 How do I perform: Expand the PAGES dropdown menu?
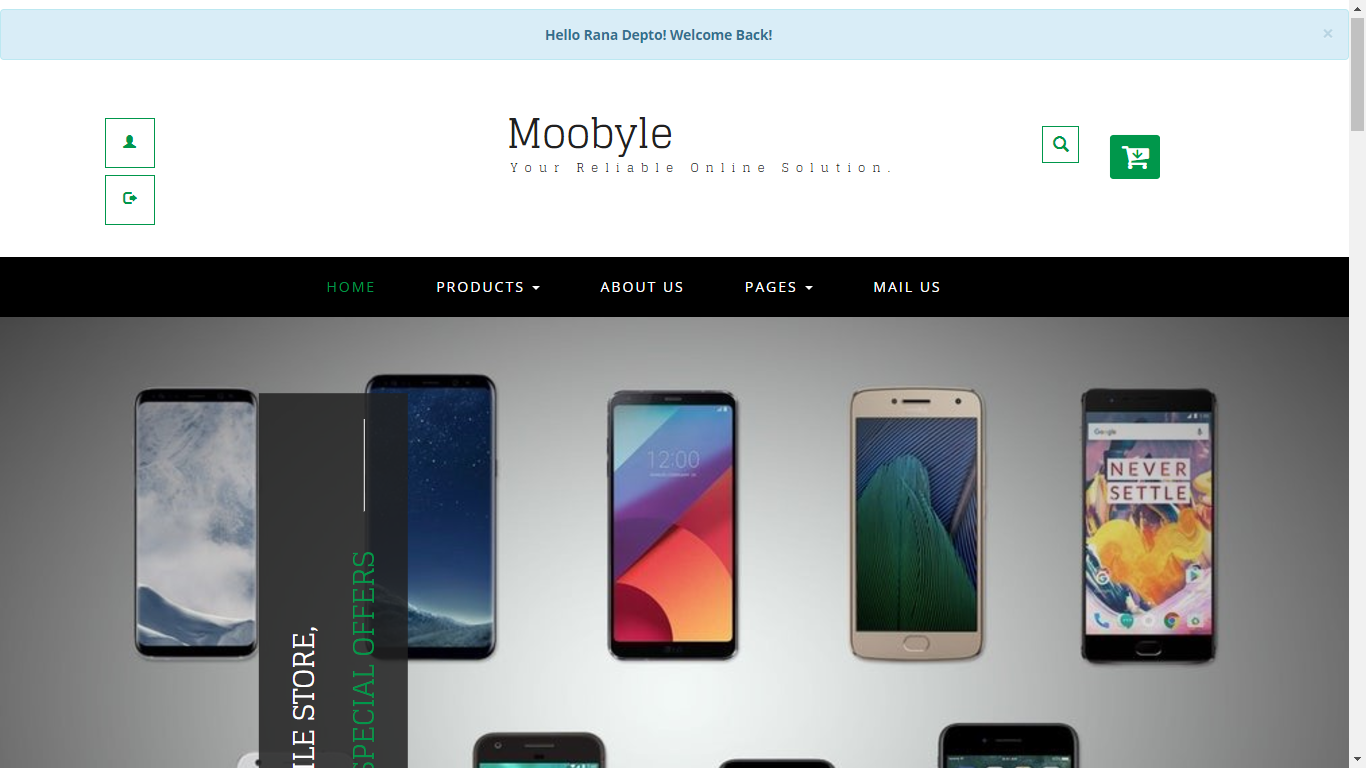[779, 287]
